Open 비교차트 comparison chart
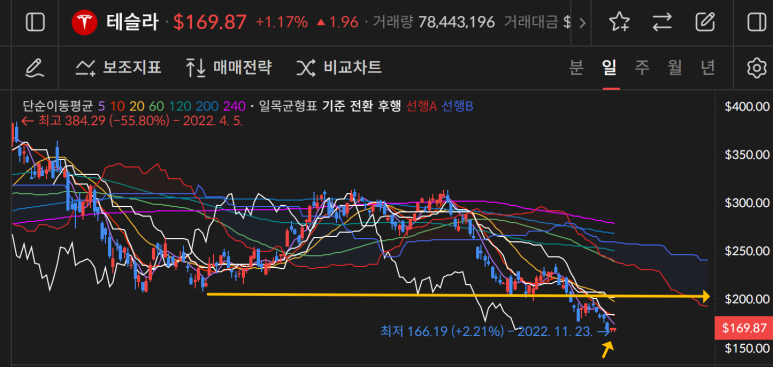The height and width of the screenshot is (367, 773). coord(339,67)
